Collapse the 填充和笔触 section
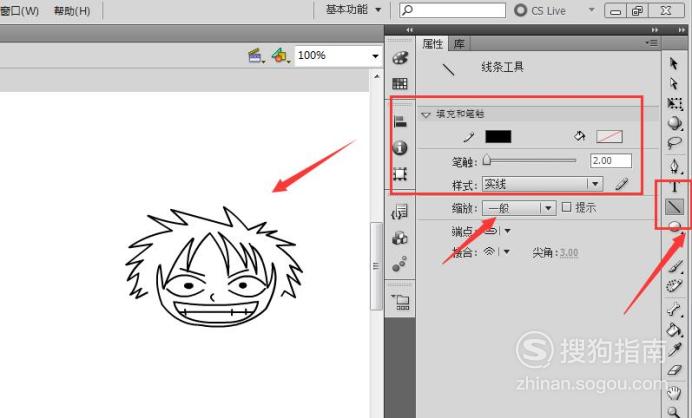692x418 pixels. click(x=425, y=115)
